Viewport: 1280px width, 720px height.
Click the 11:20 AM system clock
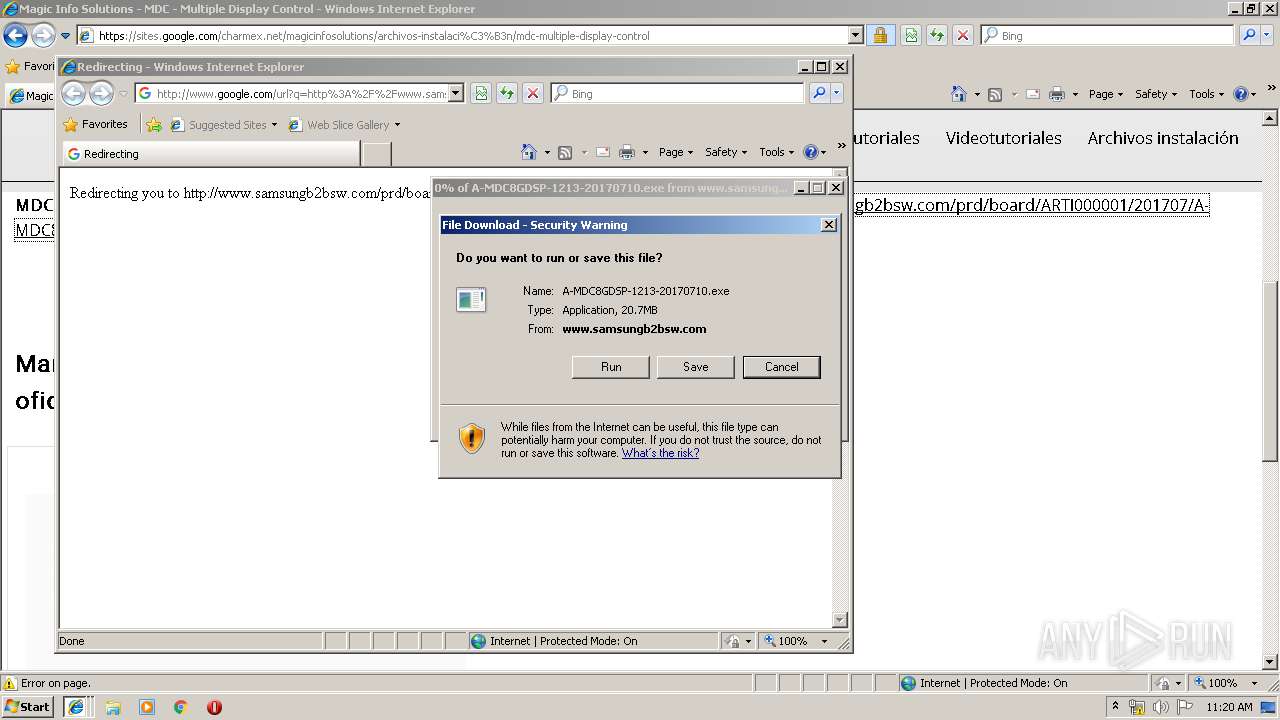tap(1229, 707)
